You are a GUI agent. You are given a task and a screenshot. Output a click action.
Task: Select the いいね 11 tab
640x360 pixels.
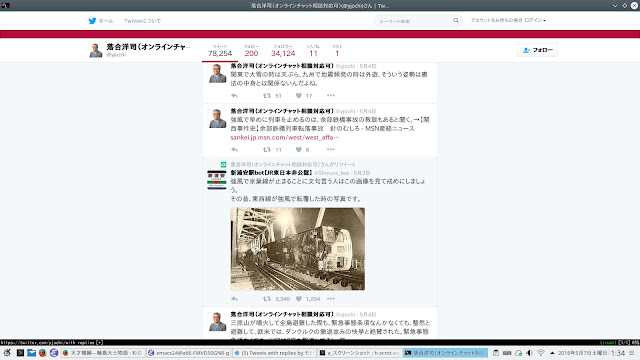(x=313, y=51)
